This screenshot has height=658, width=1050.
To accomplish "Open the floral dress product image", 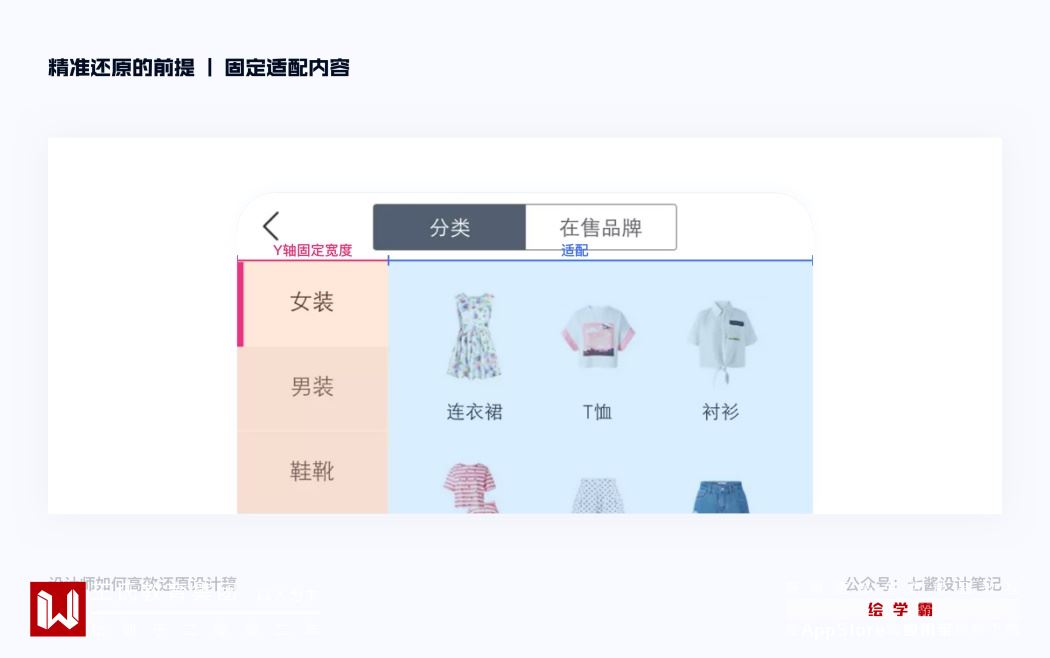I will coord(474,336).
